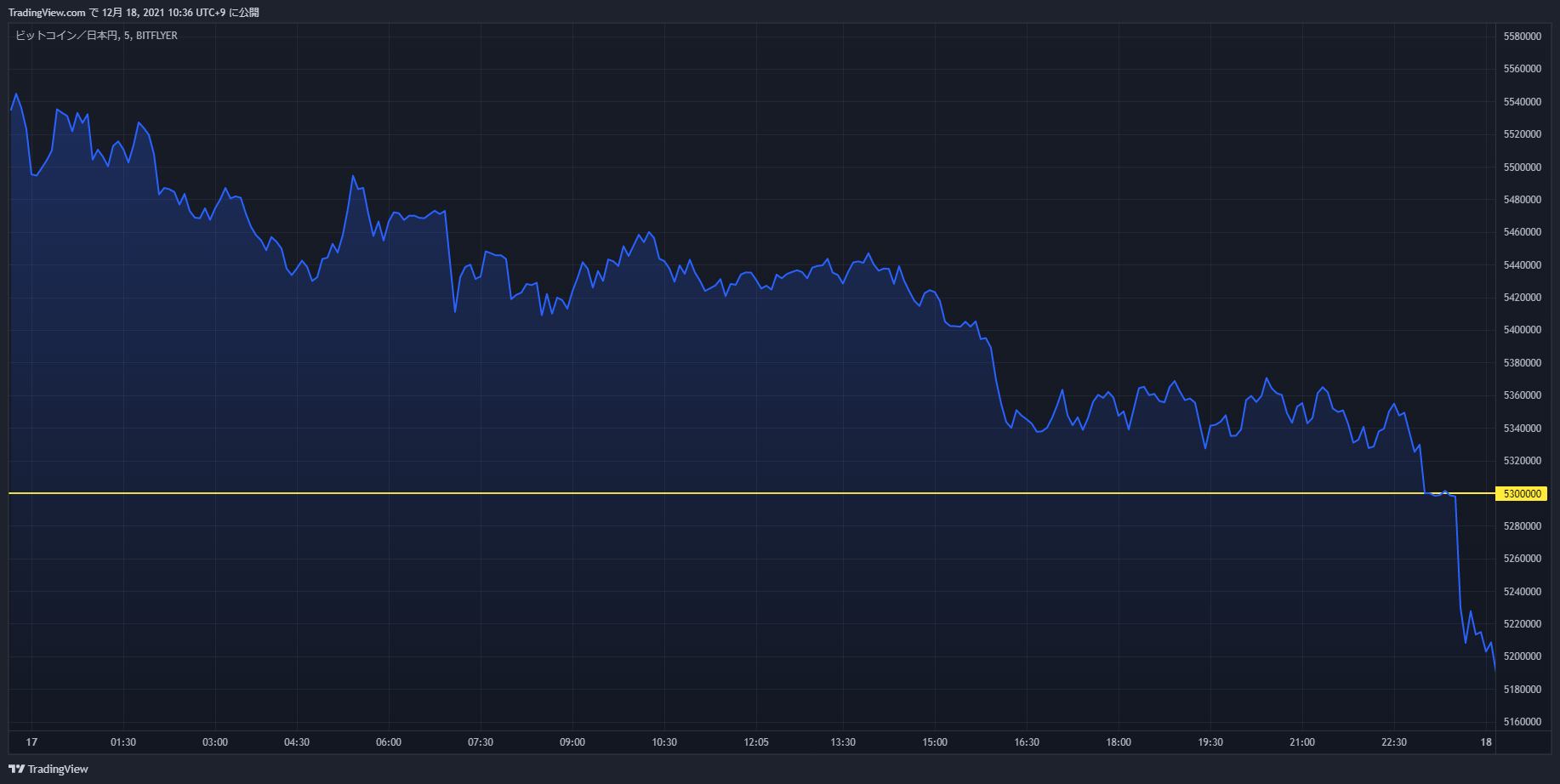Screen dimensions: 1560x784
Task: Click the 10:30 time axis label
Action: tap(664, 742)
